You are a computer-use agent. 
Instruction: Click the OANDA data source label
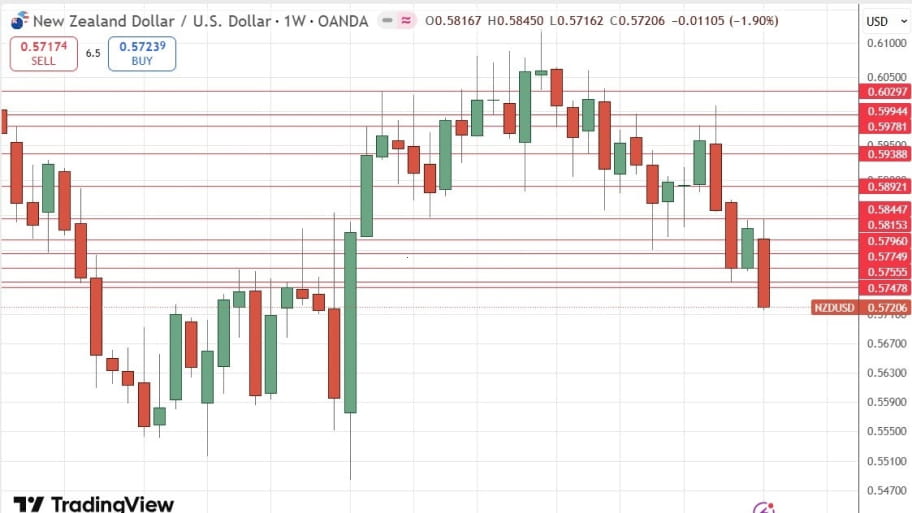[x=343, y=21]
